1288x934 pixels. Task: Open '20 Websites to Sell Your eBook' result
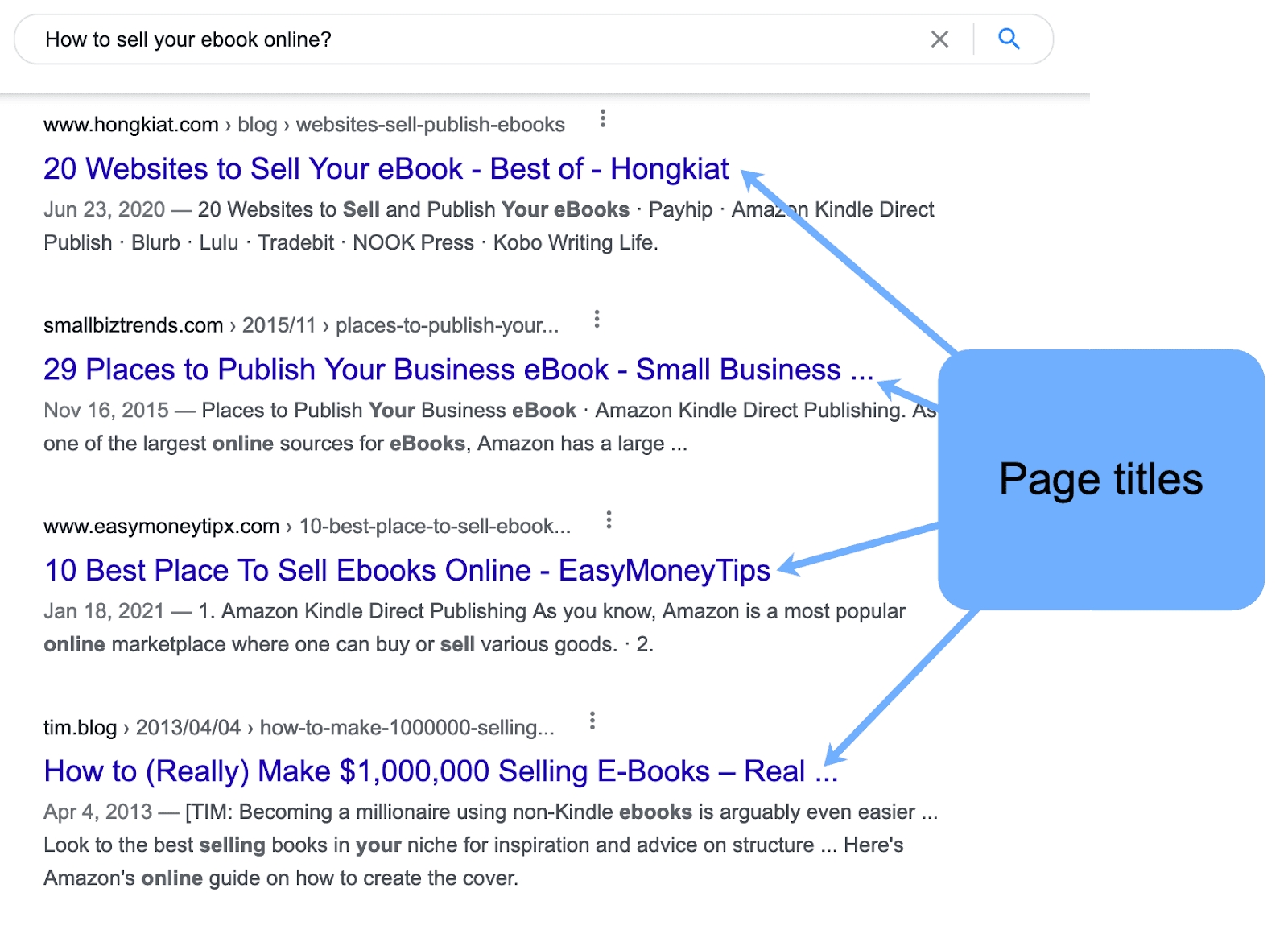[x=386, y=170]
